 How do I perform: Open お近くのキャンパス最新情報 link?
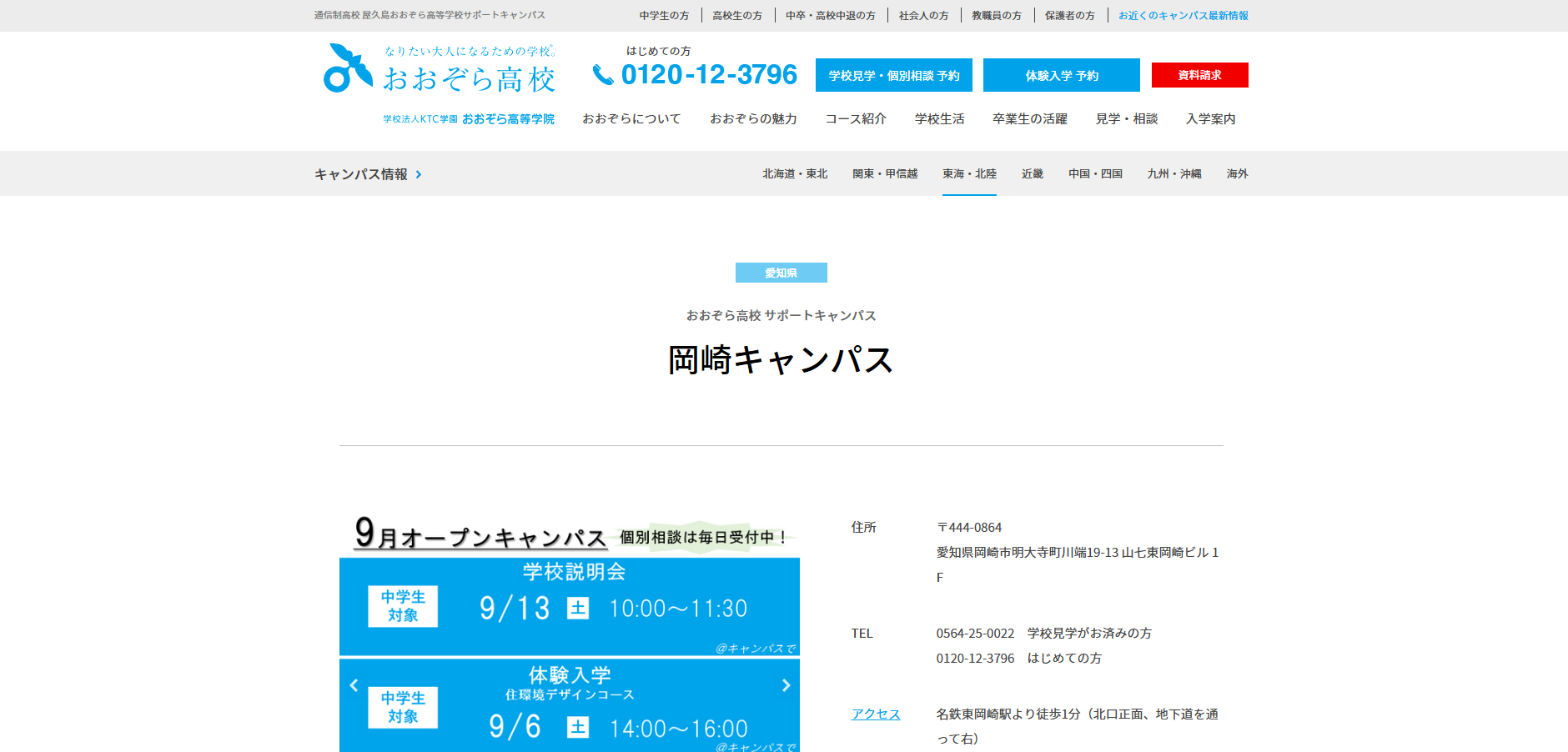(x=1184, y=15)
